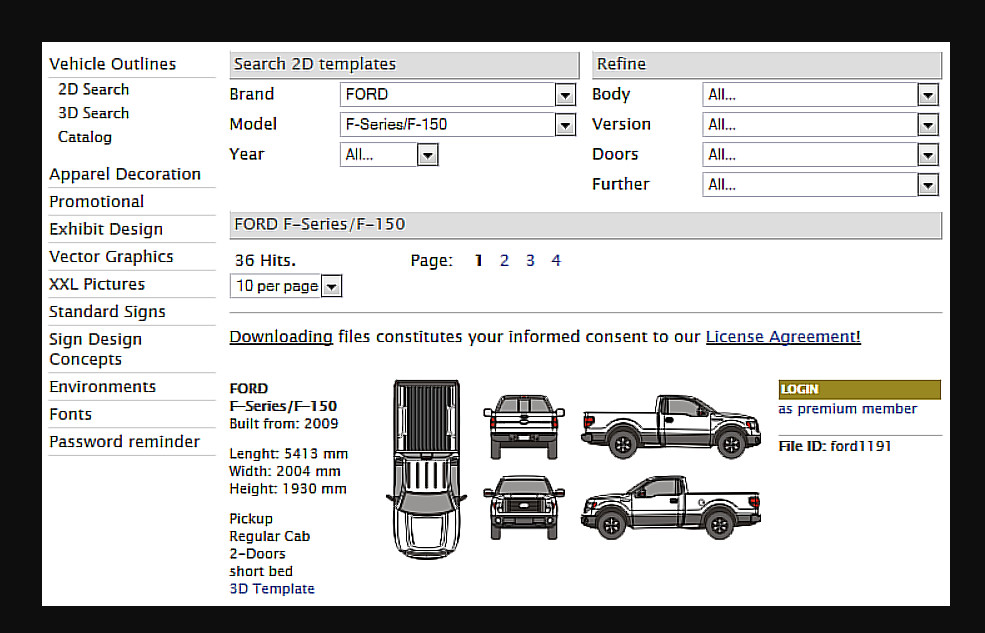
Task: Click the 'short bed' text
Action: pyautogui.click(x=261, y=571)
